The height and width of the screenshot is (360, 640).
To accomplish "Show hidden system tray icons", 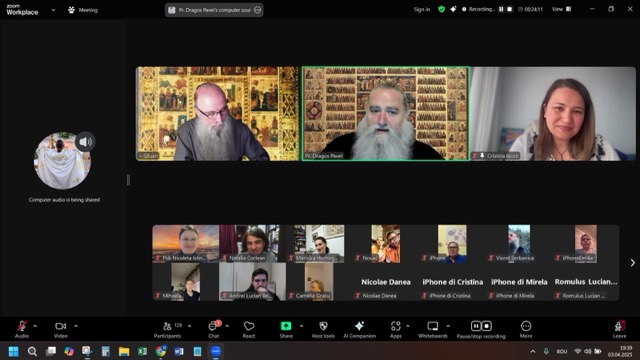I will (533, 351).
